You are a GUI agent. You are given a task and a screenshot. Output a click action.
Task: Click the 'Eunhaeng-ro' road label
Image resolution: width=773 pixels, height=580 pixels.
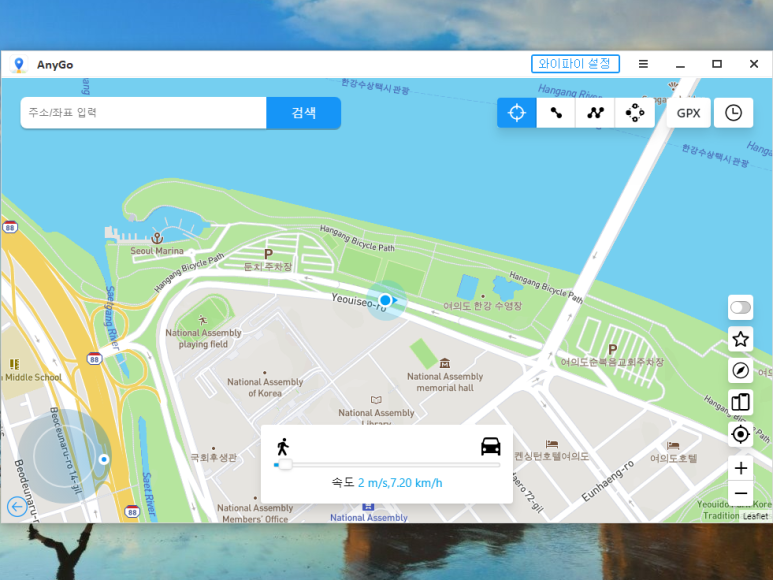(x=608, y=481)
